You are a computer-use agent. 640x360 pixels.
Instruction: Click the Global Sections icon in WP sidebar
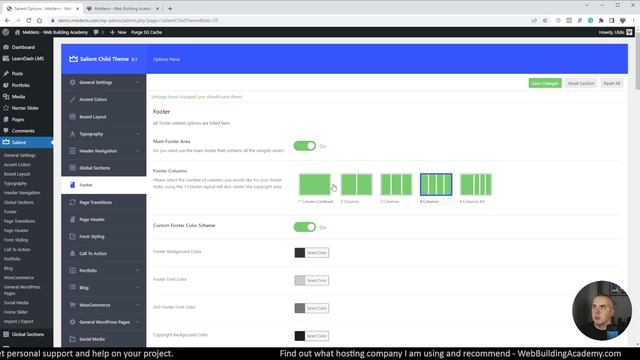pyautogui.click(x=6, y=334)
